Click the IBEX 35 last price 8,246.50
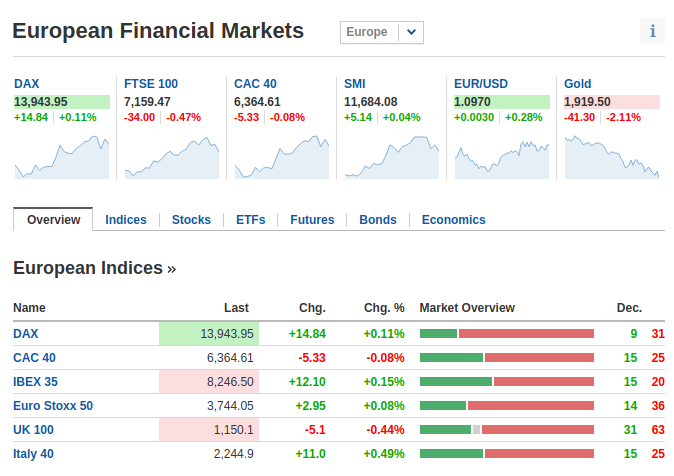Viewport: 674px width, 476px height. click(x=209, y=382)
